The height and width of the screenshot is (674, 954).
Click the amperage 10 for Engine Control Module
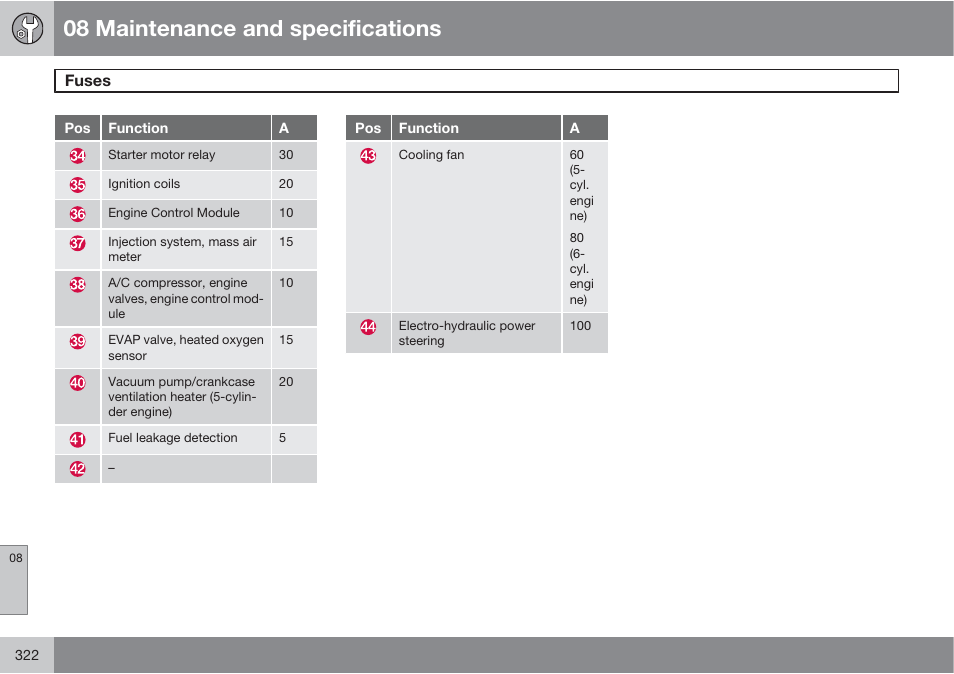point(286,213)
